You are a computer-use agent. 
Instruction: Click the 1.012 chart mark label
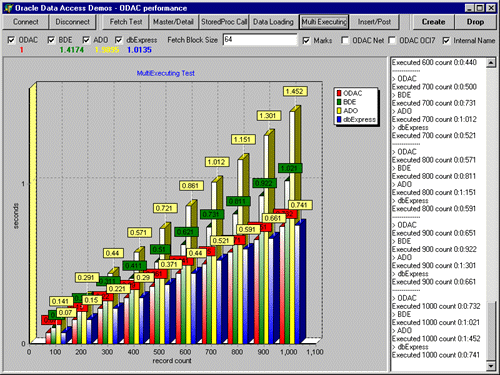point(217,162)
